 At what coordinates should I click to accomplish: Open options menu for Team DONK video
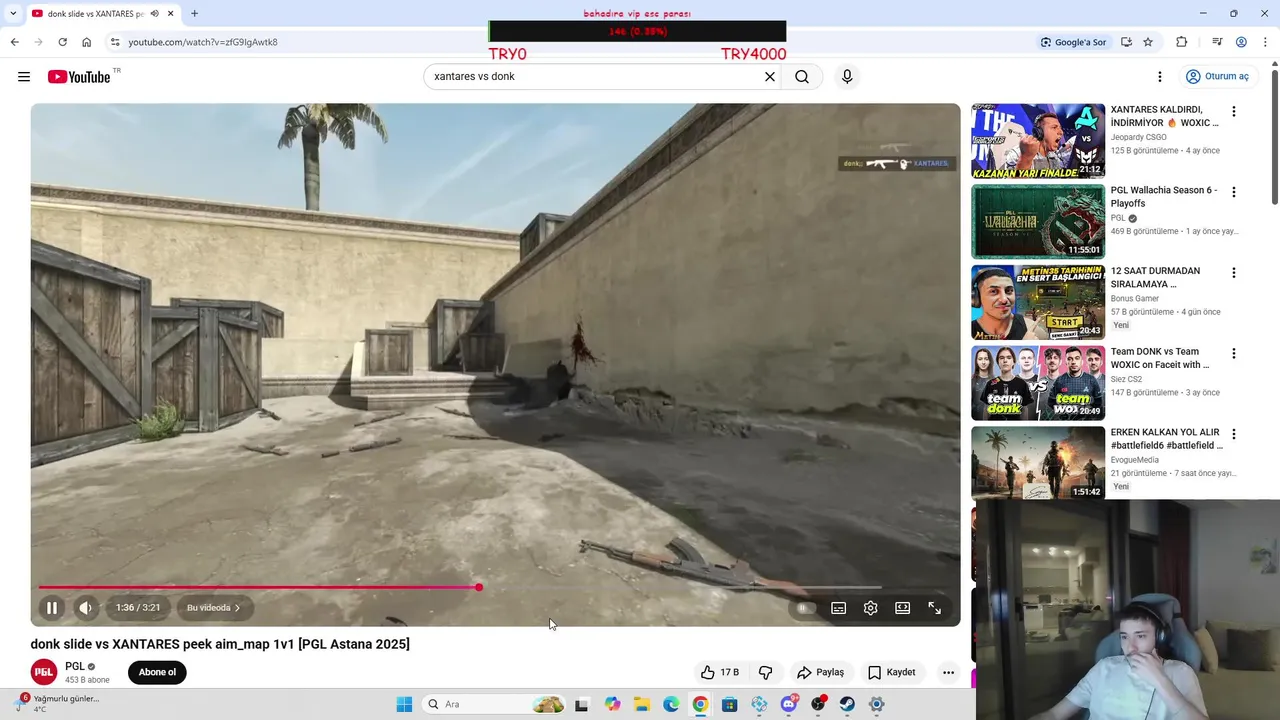tap(1234, 354)
